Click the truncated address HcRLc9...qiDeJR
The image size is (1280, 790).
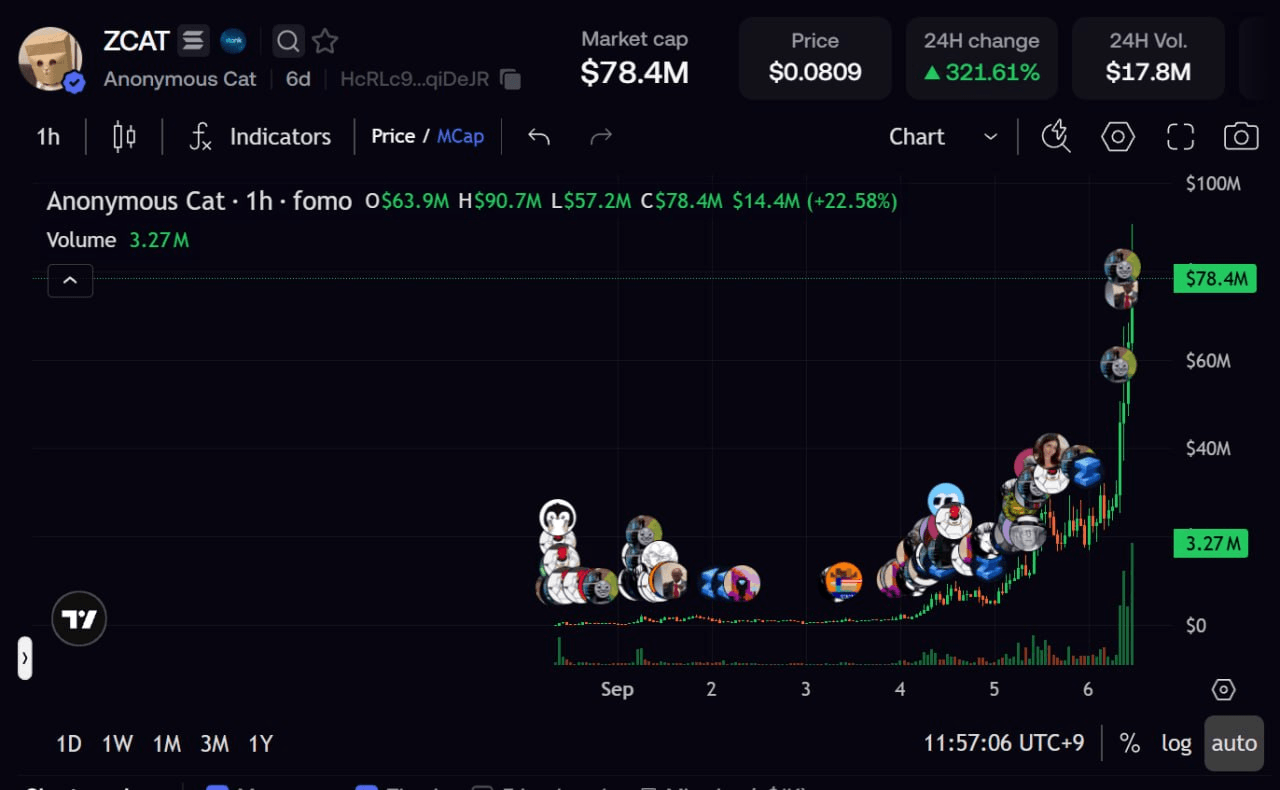pyautogui.click(x=414, y=79)
